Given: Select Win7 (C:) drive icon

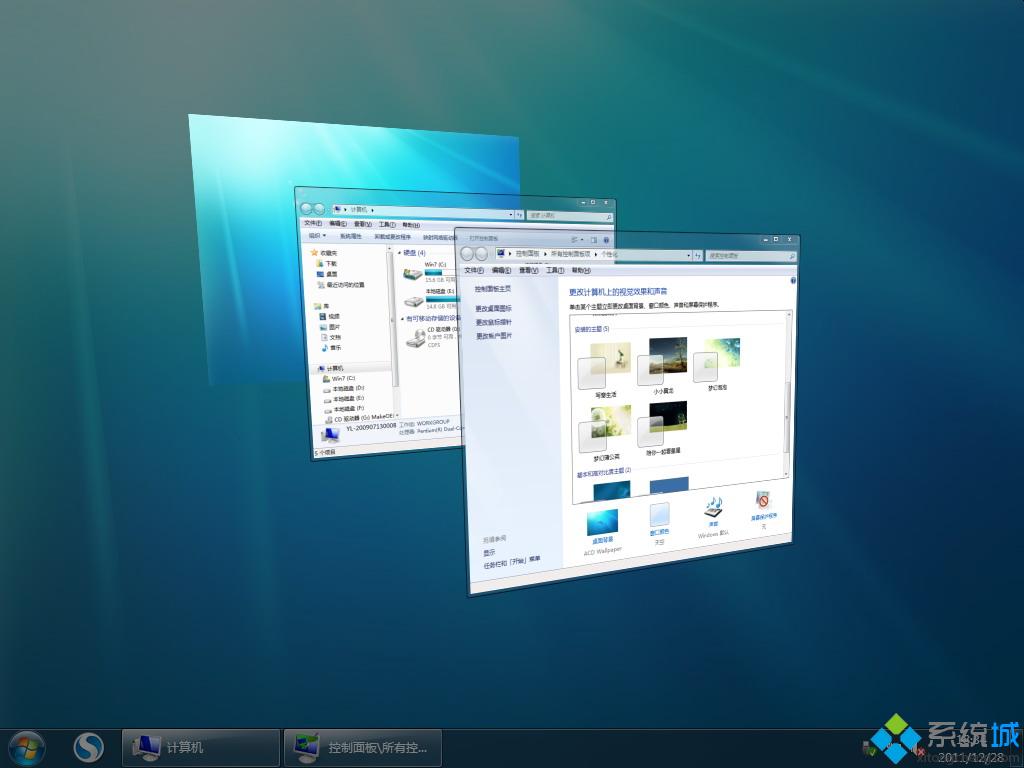Looking at the screenshot, I should [x=413, y=274].
